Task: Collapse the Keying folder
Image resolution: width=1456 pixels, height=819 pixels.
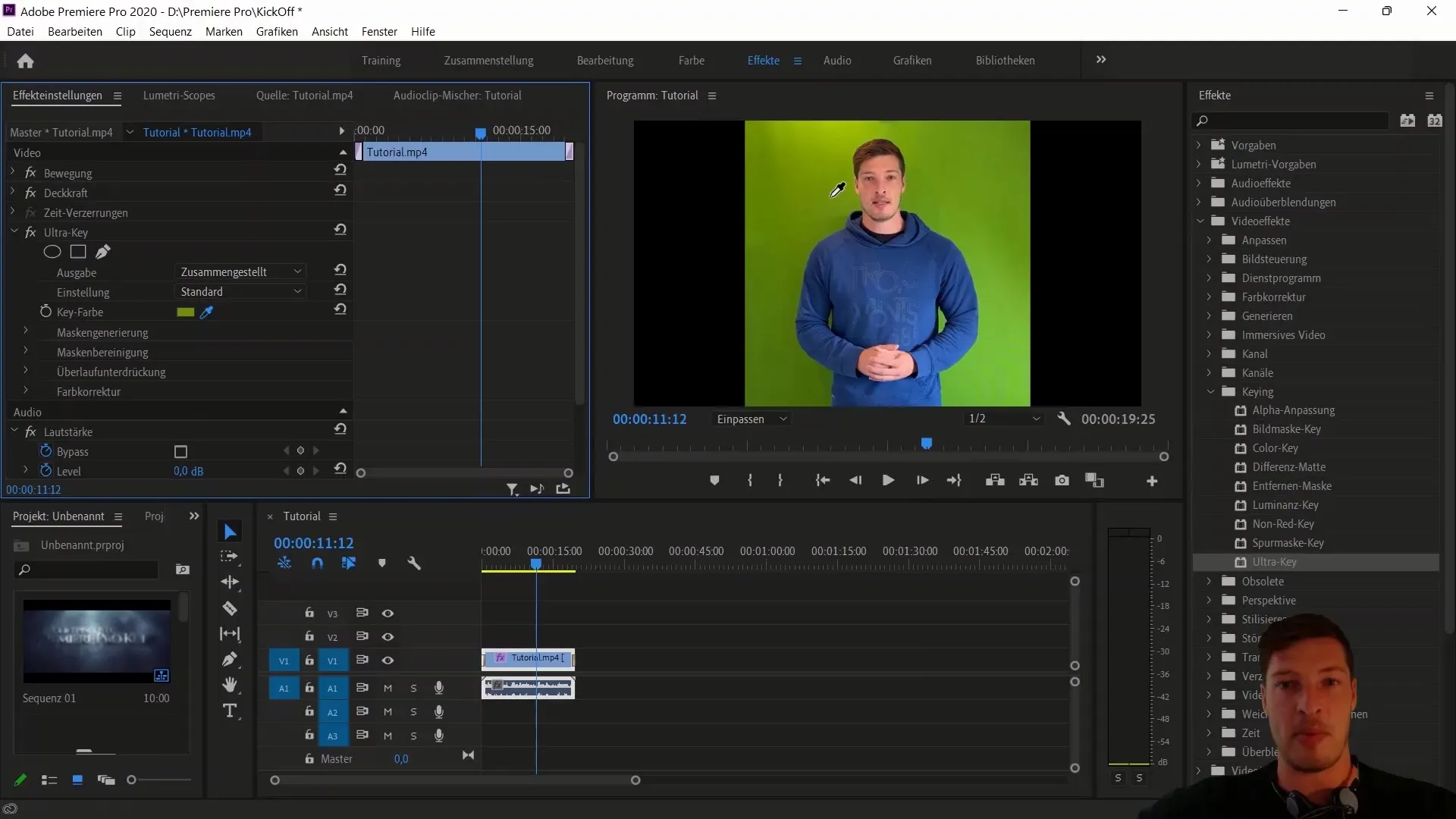Action: pos(1211,392)
